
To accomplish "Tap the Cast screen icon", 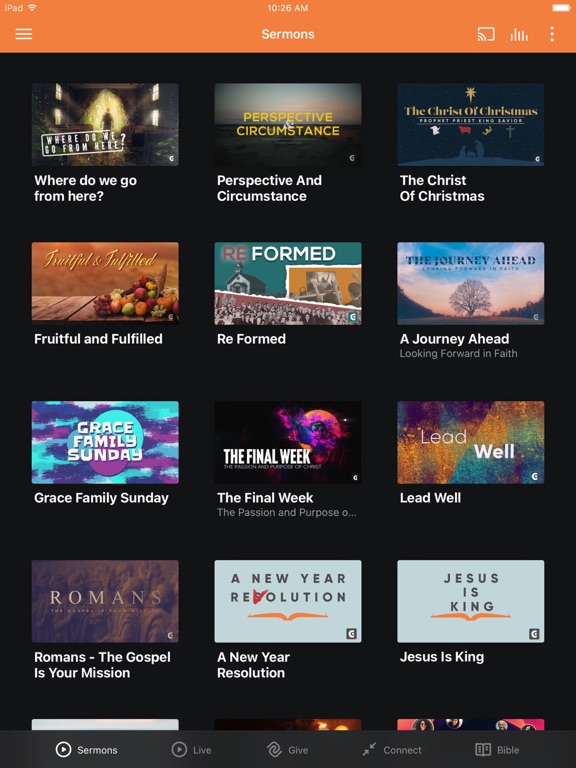I will [485, 34].
